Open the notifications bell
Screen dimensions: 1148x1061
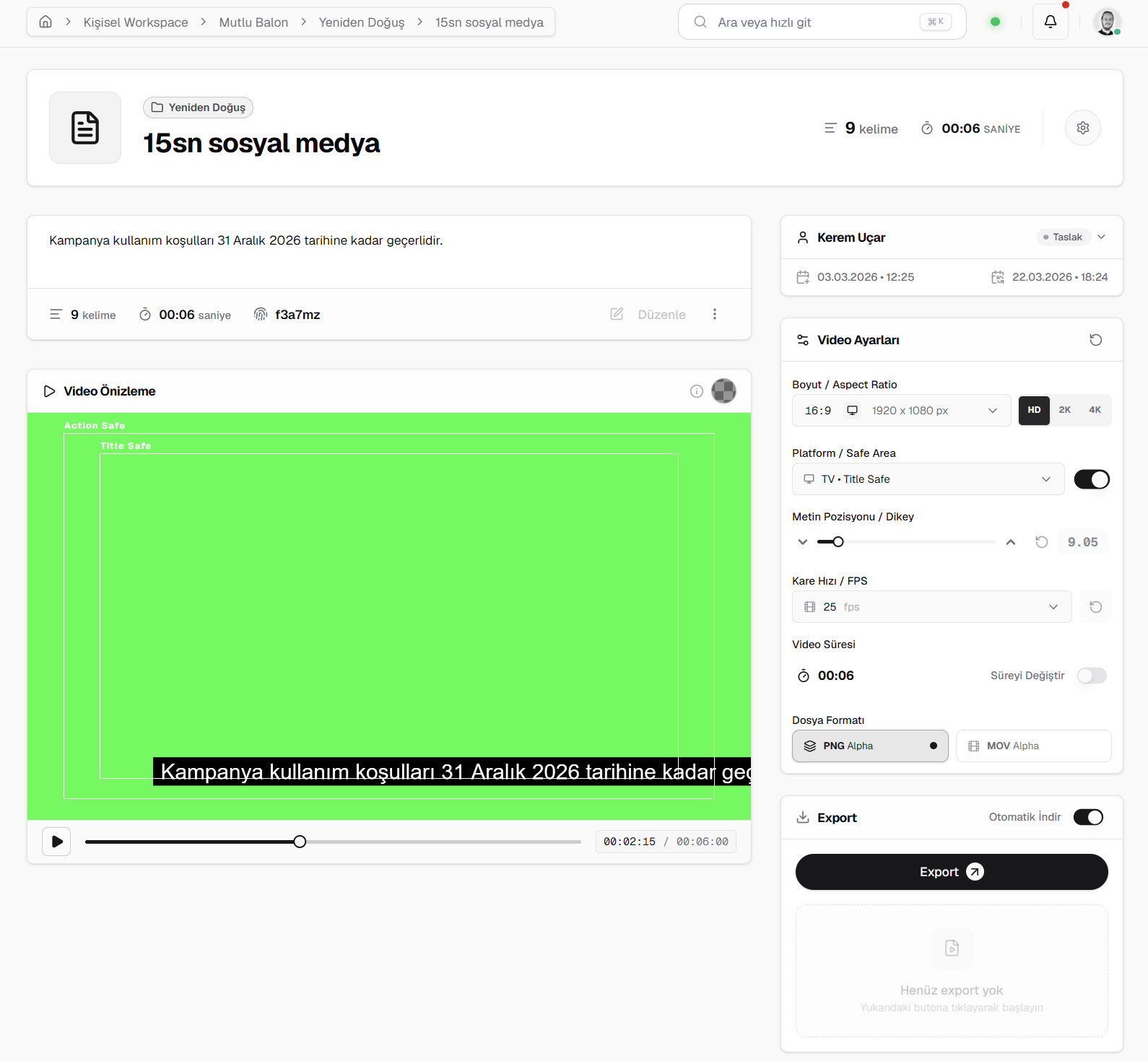[1050, 22]
